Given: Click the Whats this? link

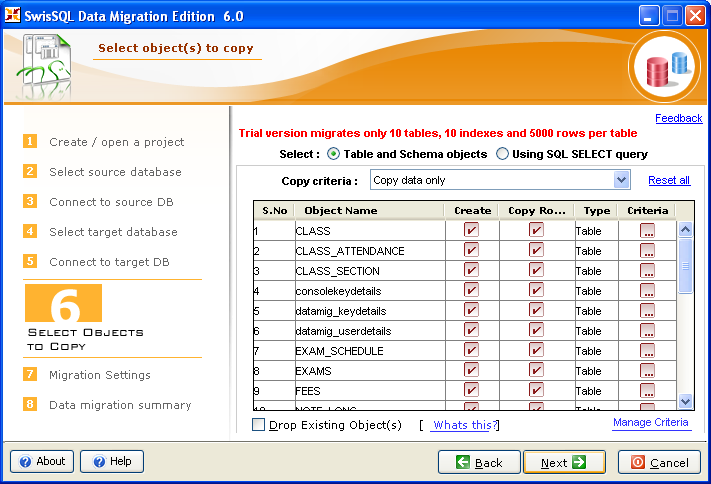Looking at the screenshot, I should click(x=465, y=425).
